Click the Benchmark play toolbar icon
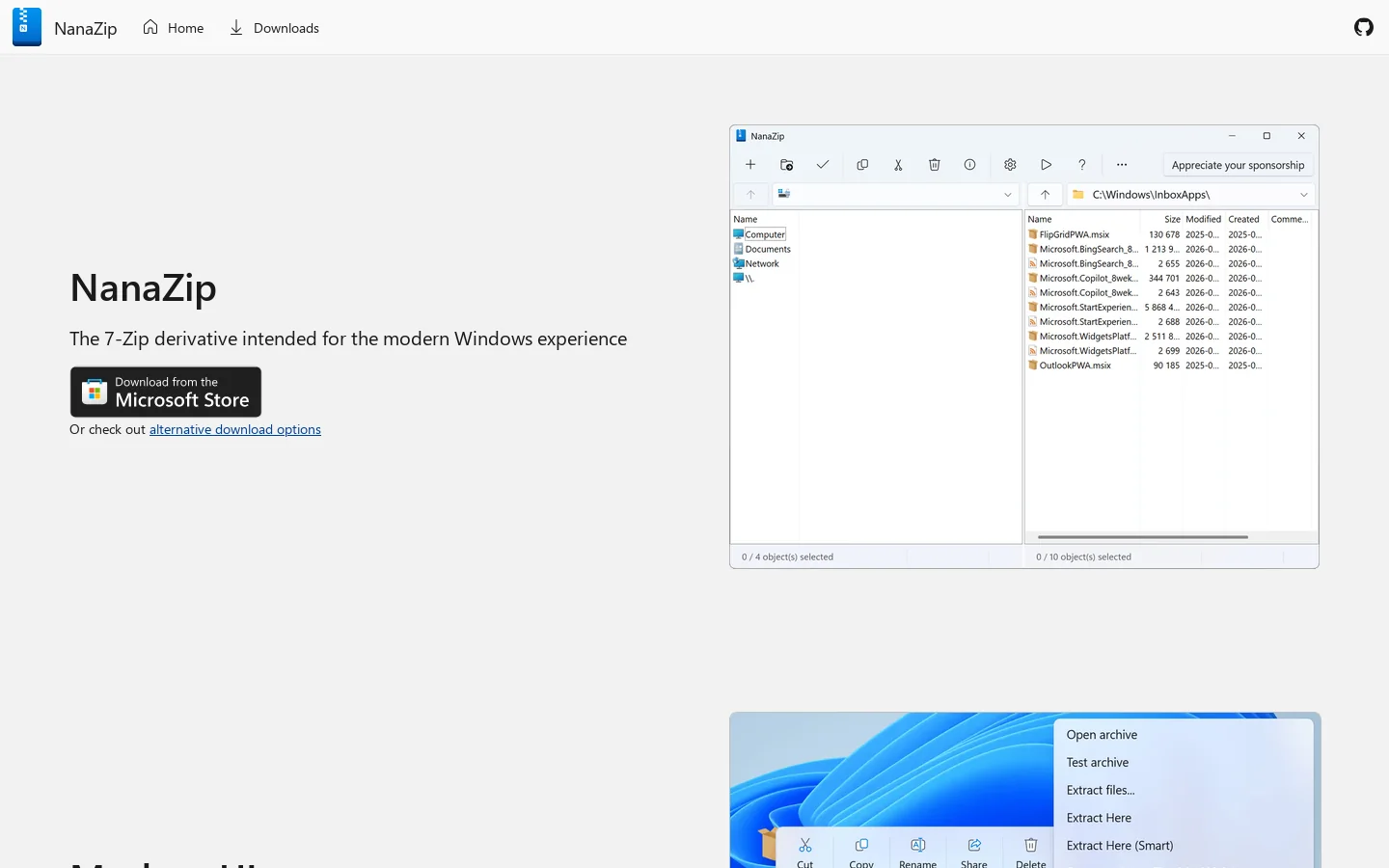 coord(1046,165)
